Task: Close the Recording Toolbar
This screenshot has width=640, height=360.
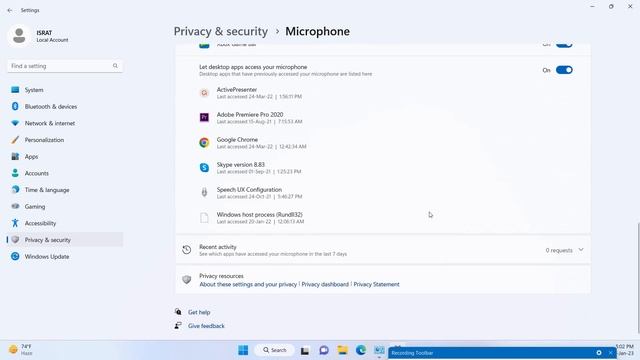Action: tap(611, 353)
